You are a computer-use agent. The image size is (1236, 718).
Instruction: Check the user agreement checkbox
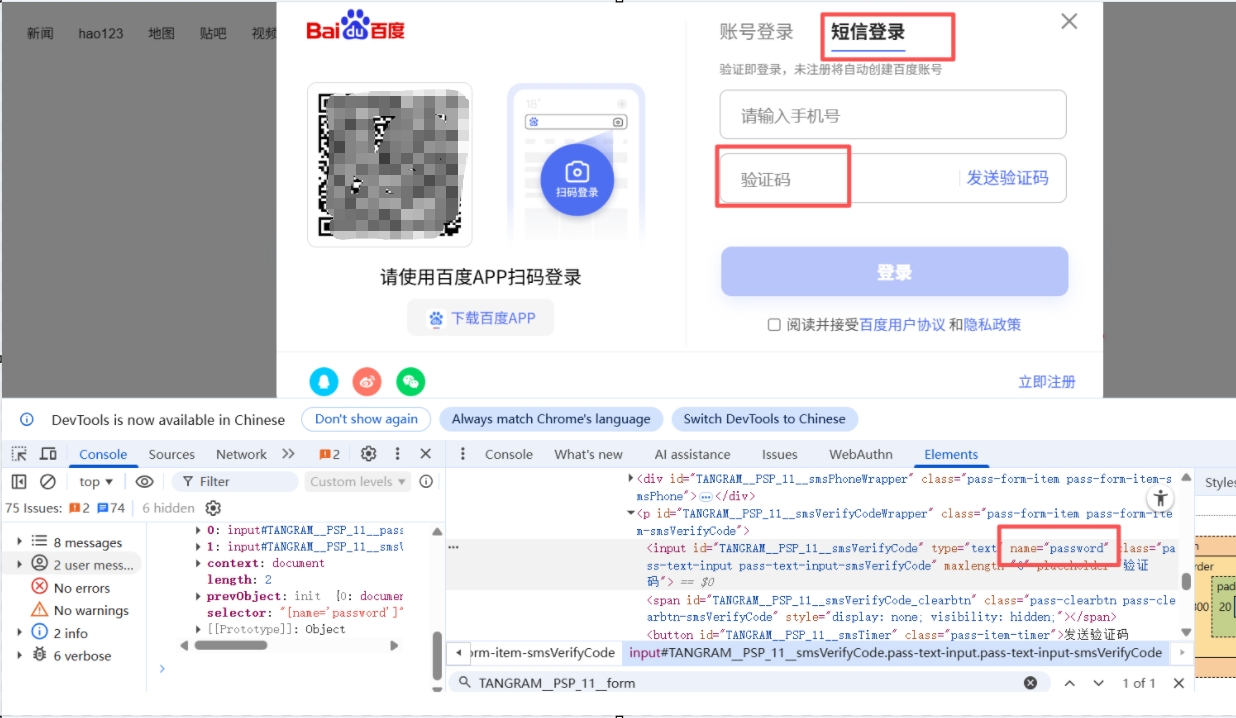click(774, 324)
